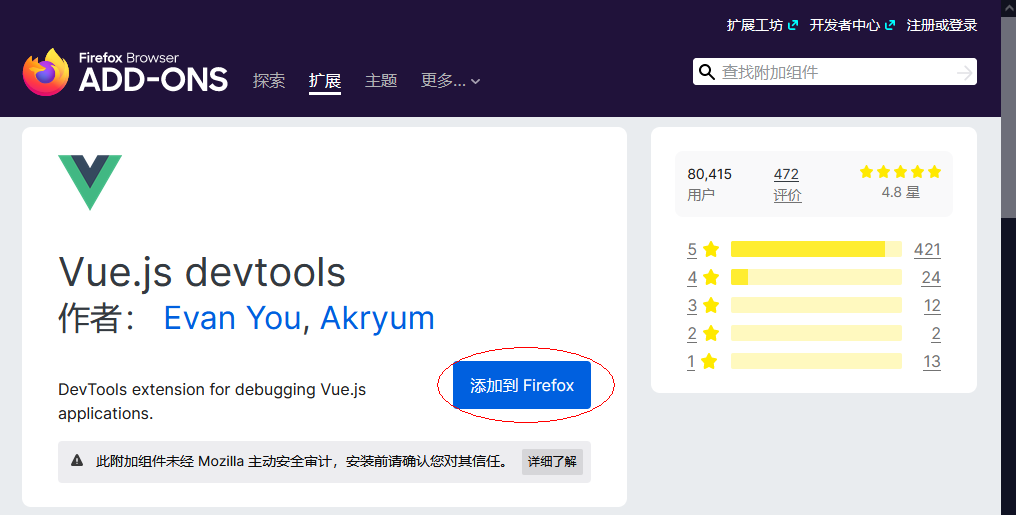
Task: Click the 4.8 star rating stars
Action: coord(900,172)
